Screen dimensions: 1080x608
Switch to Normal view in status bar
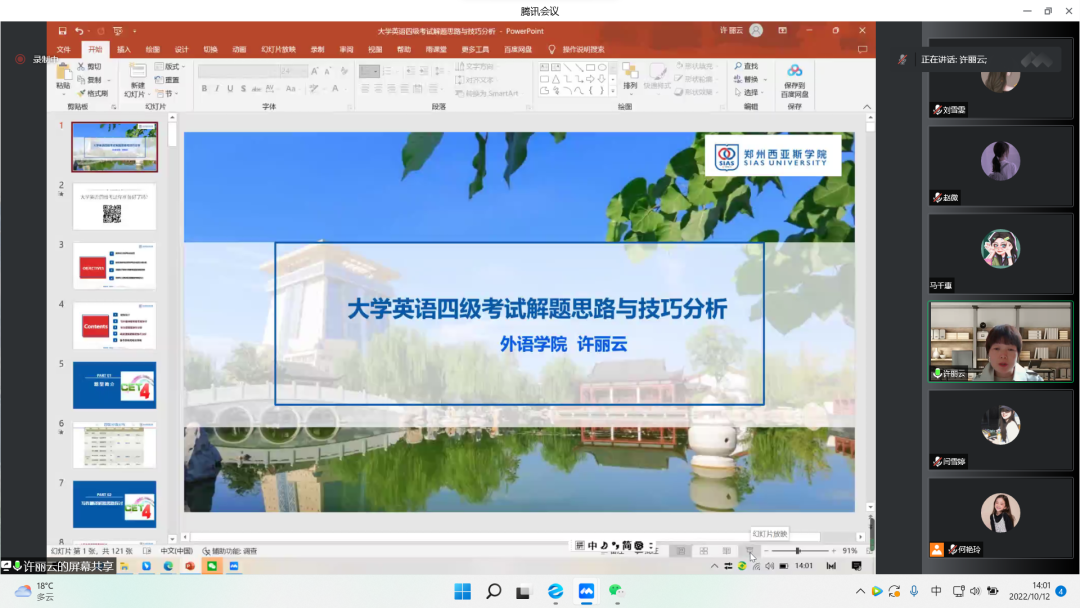click(x=681, y=551)
